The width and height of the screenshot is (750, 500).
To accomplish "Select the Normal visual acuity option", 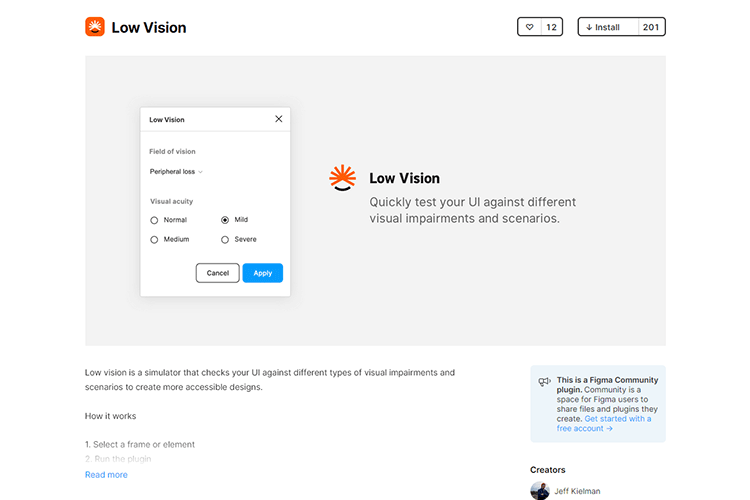I will click(x=154, y=220).
